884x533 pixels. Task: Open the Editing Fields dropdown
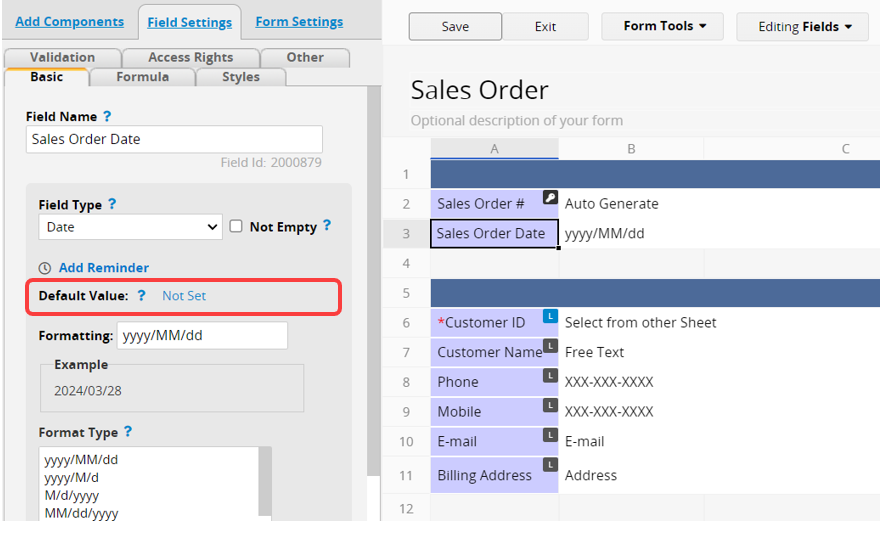[802, 27]
